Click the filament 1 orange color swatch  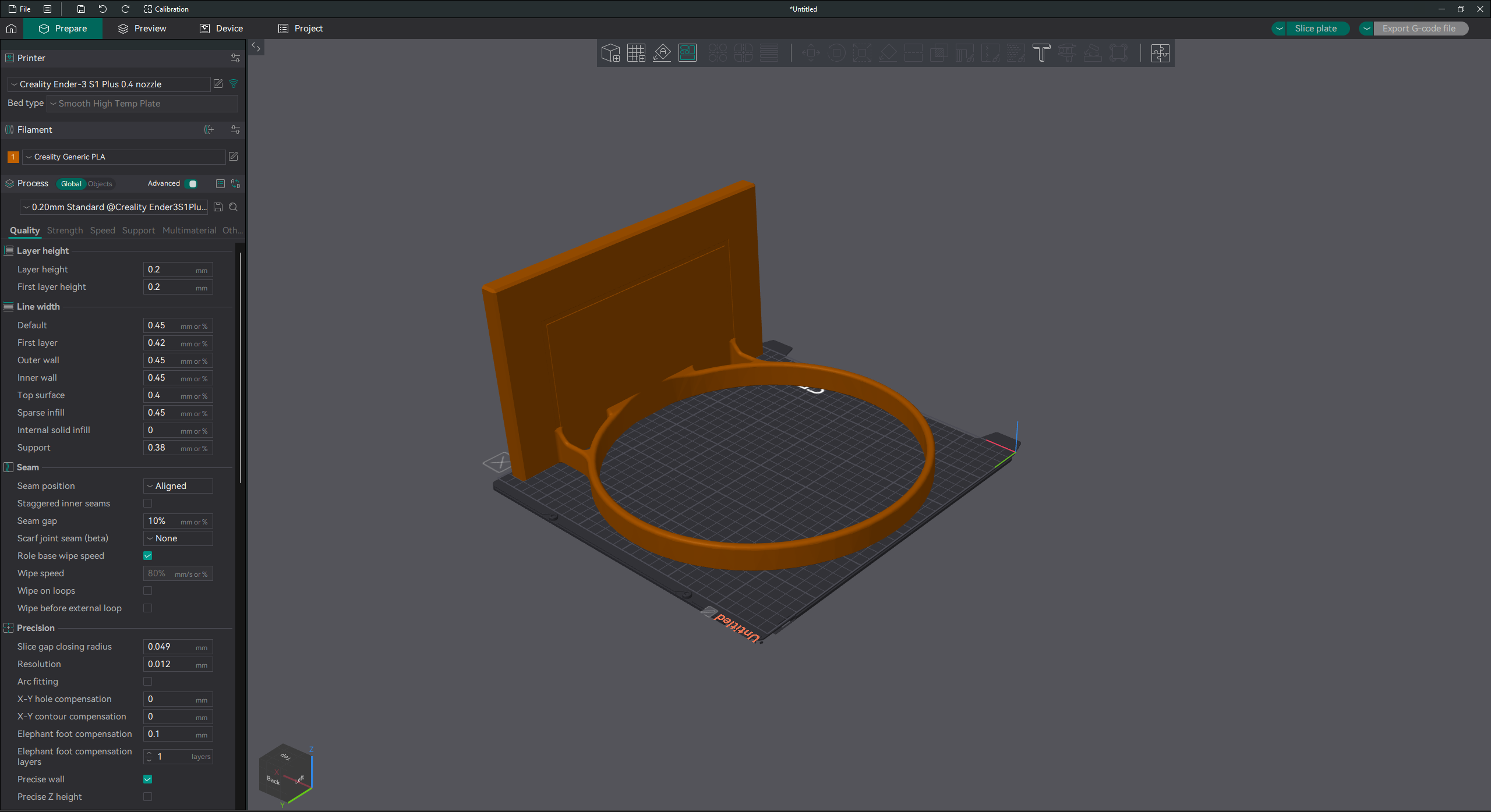[13, 157]
